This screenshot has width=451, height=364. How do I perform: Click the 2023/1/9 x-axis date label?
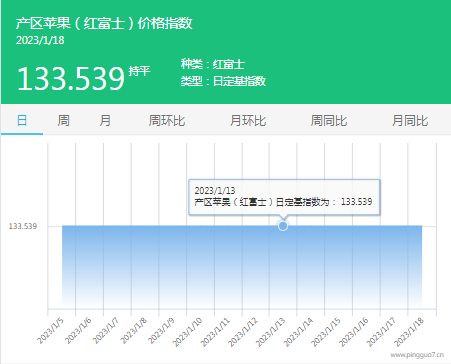pos(161,331)
